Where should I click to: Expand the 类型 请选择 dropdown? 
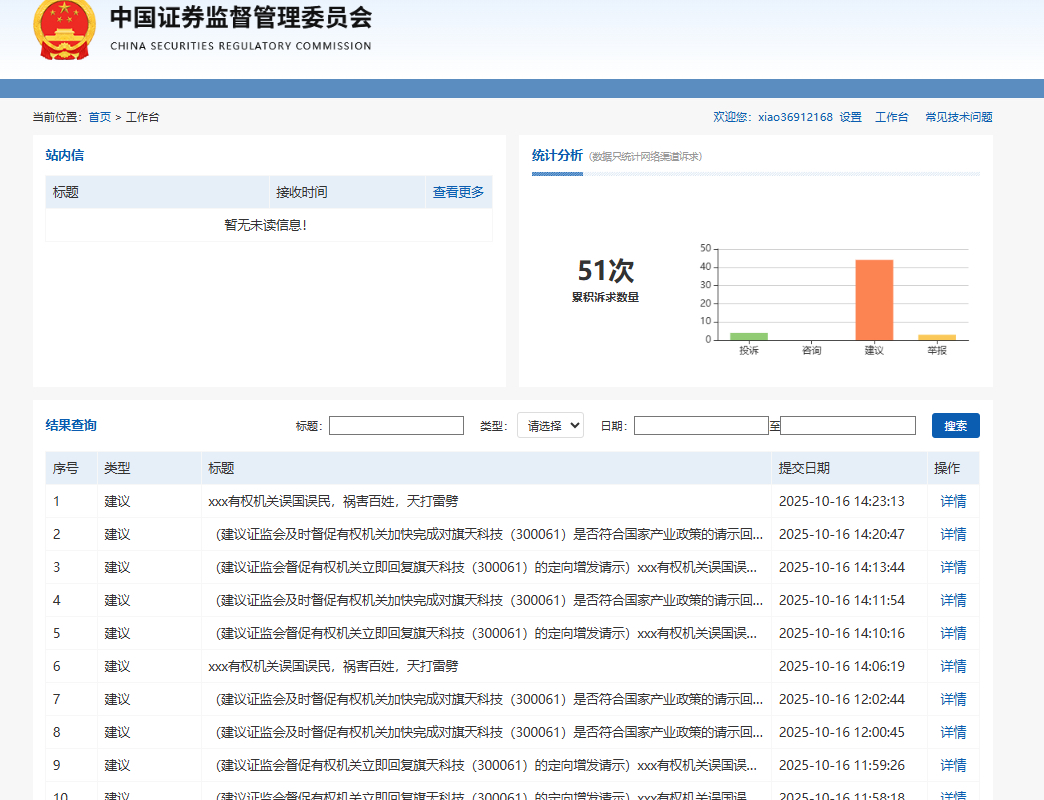550,425
